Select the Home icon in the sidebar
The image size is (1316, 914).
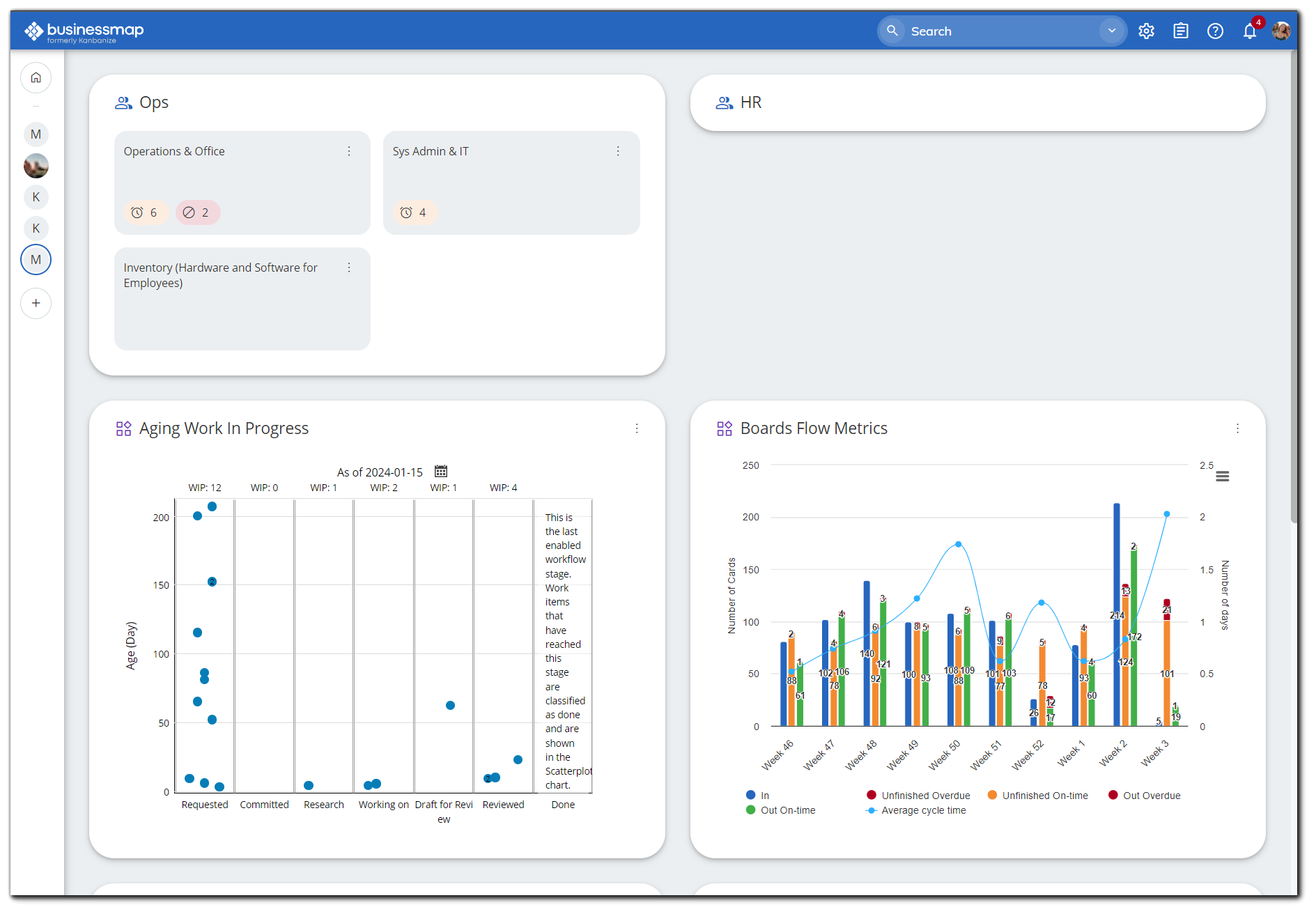(x=36, y=77)
